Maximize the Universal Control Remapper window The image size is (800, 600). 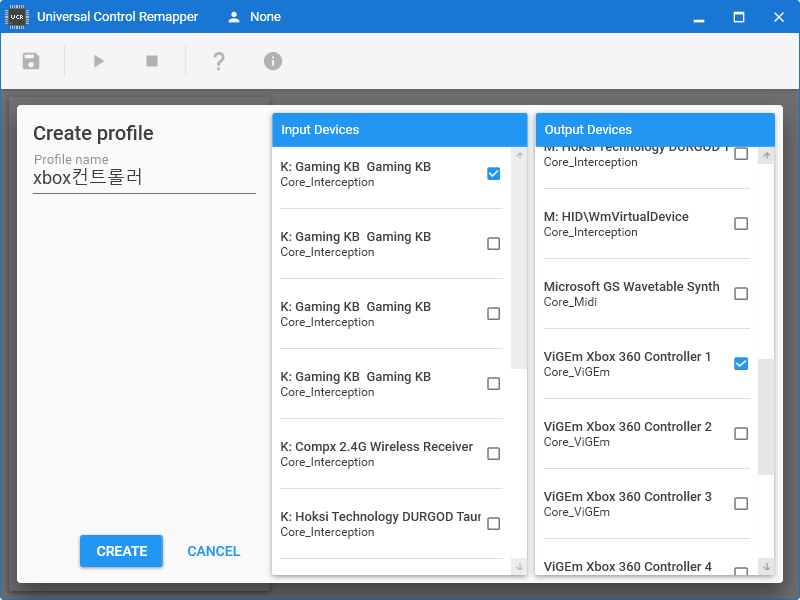(x=739, y=17)
